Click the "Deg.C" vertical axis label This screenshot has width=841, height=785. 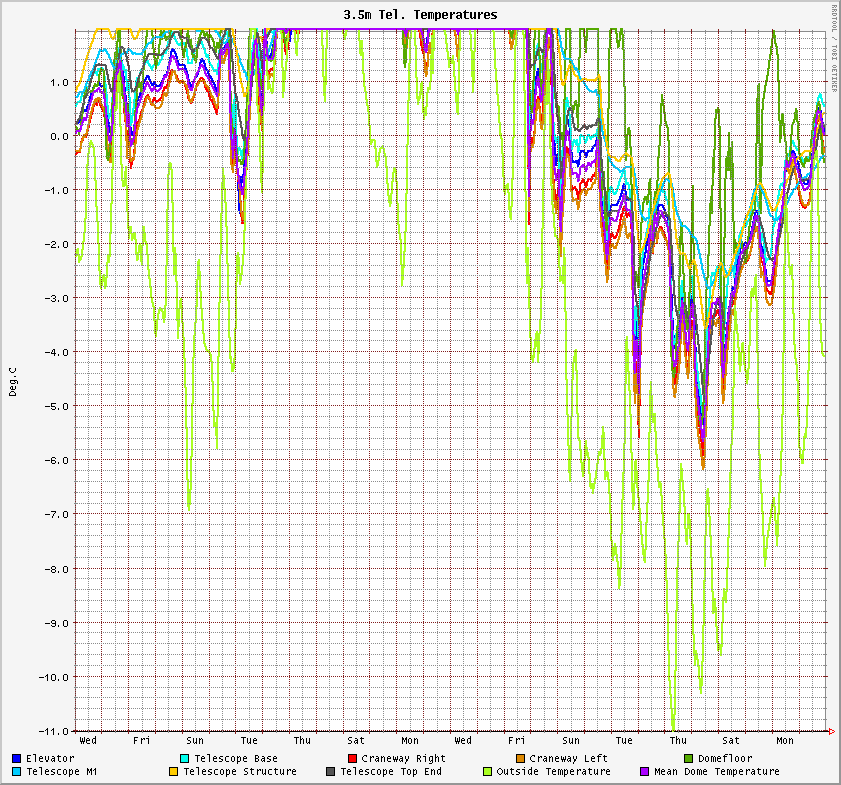(x=13, y=381)
